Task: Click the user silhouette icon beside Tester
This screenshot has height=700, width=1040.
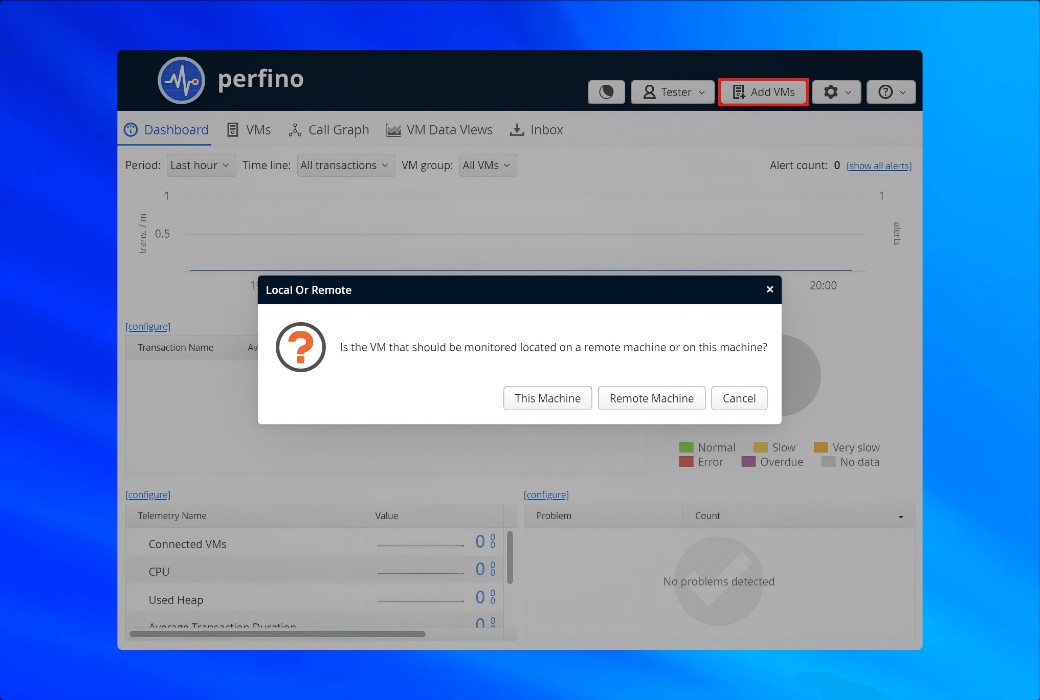Action: click(x=649, y=92)
